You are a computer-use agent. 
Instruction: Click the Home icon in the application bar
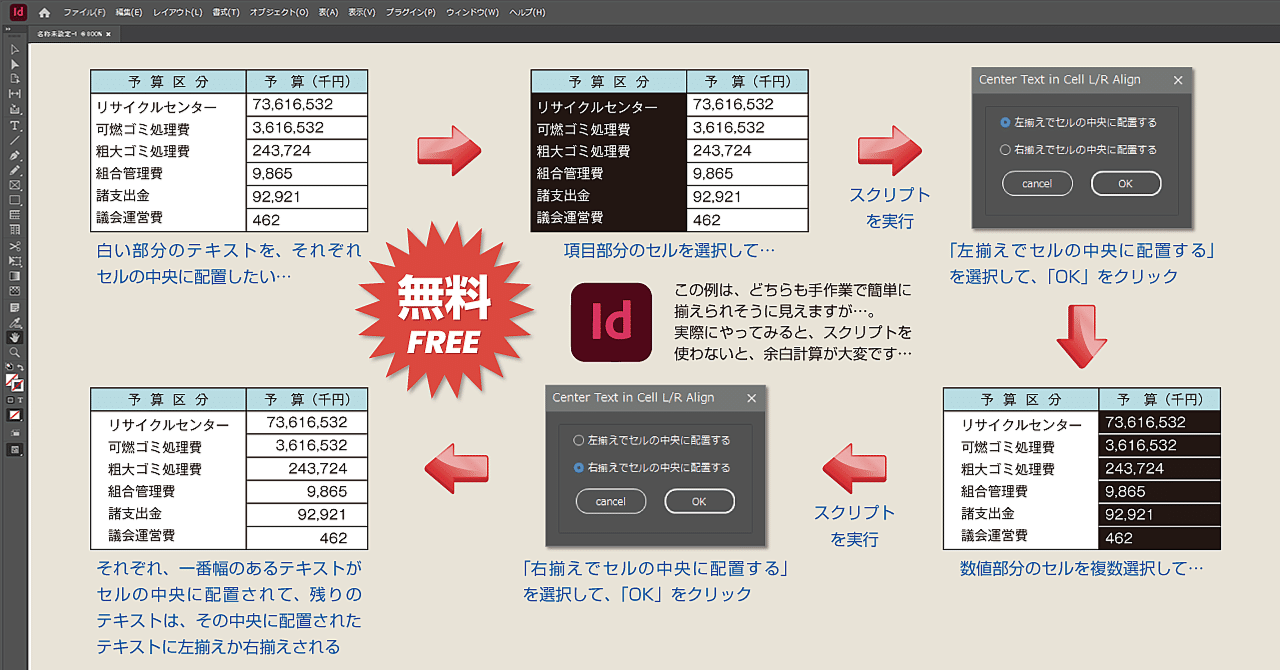[x=45, y=13]
